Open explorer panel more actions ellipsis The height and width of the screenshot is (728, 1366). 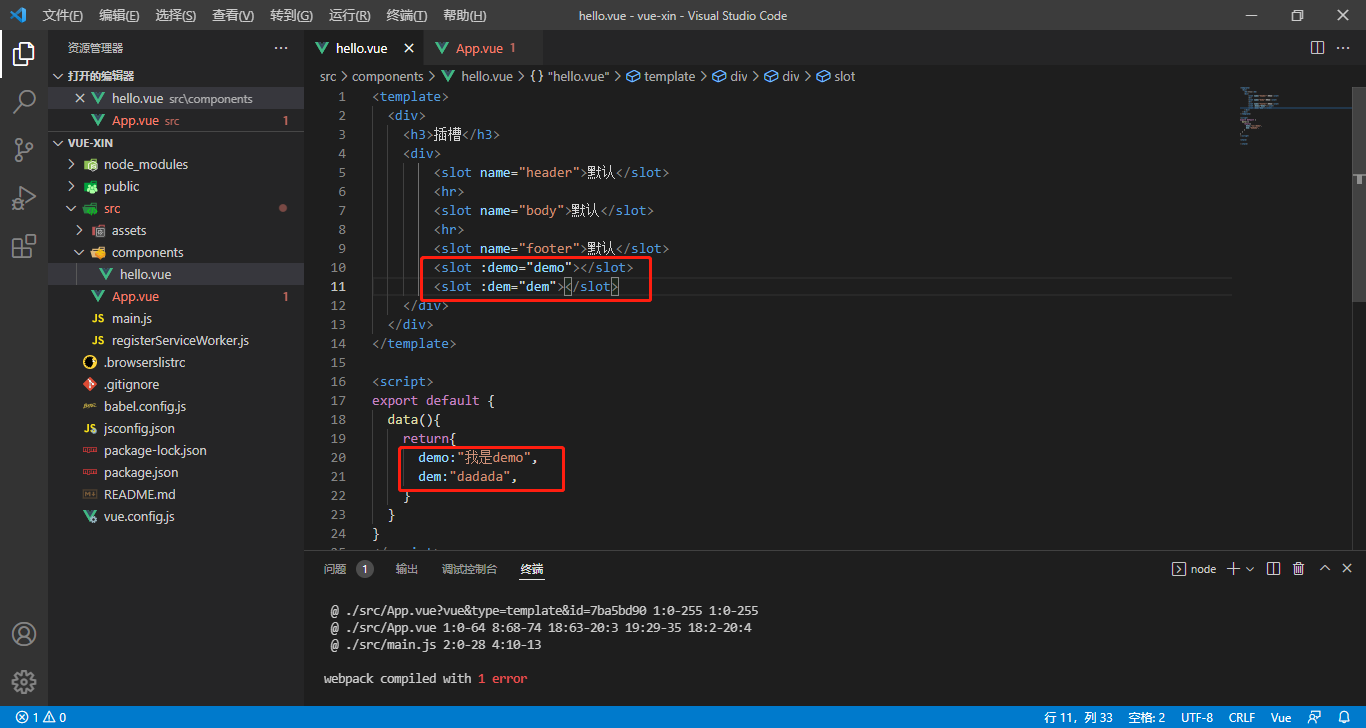click(281, 48)
